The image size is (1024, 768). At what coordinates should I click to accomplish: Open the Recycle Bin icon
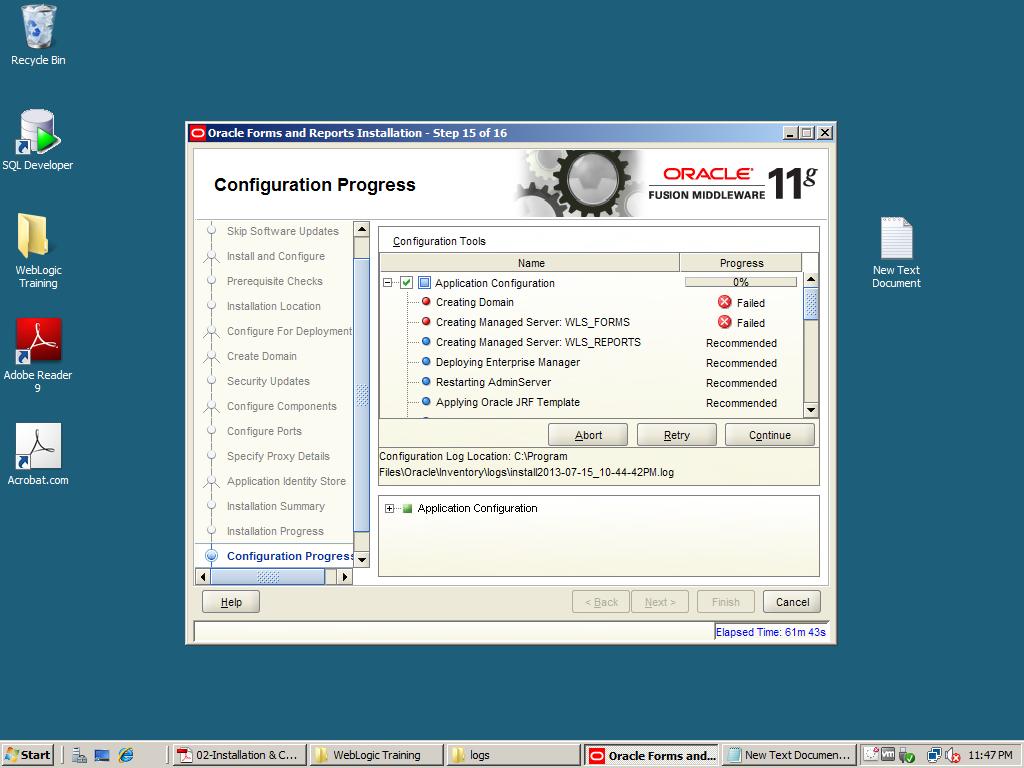38,28
